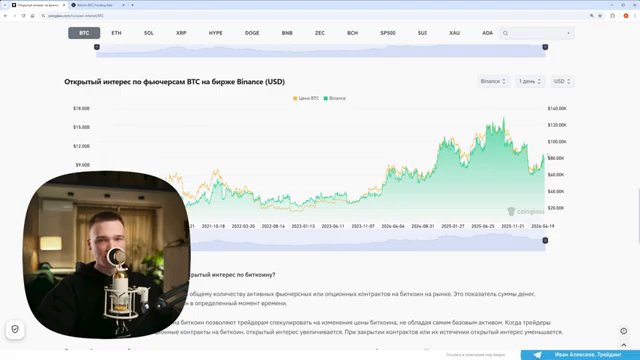This screenshot has height=360, width=640.
Task: Click the site info icon in address bar
Action: [43, 16]
